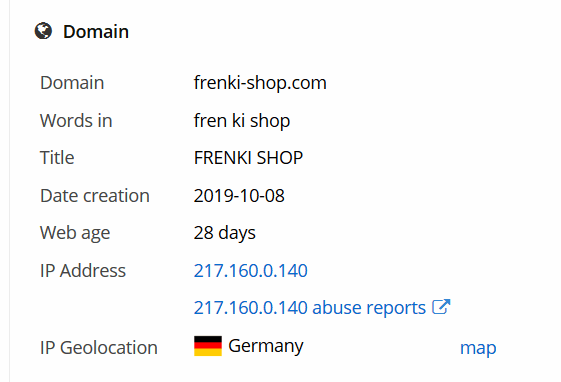The height and width of the screenshot is (382, 561).
Task: Click the 'Title' row label
Action: [57, 158]
